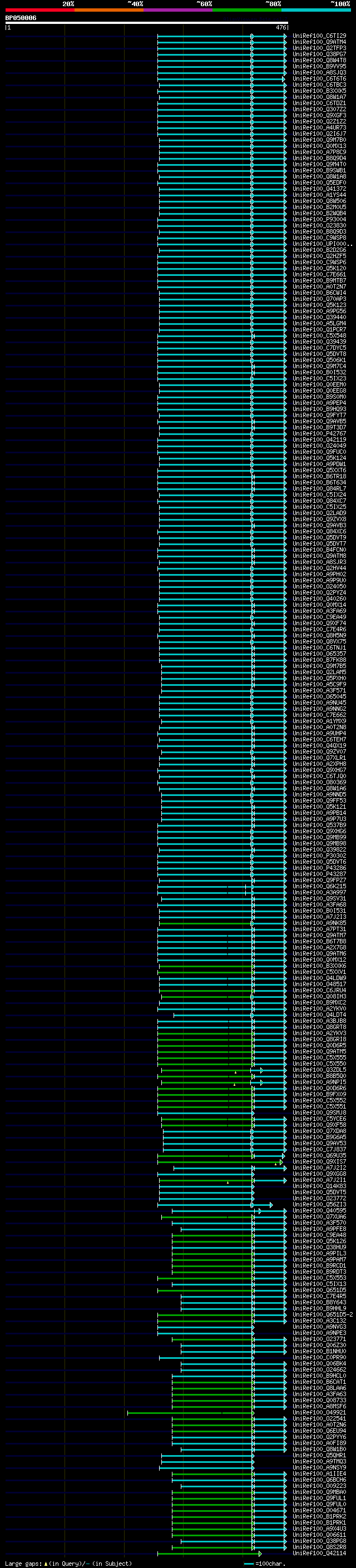Choose the UniRef100_Q56ZI3 entry
Screen dimensions: 356x1568
point(319,1204)
